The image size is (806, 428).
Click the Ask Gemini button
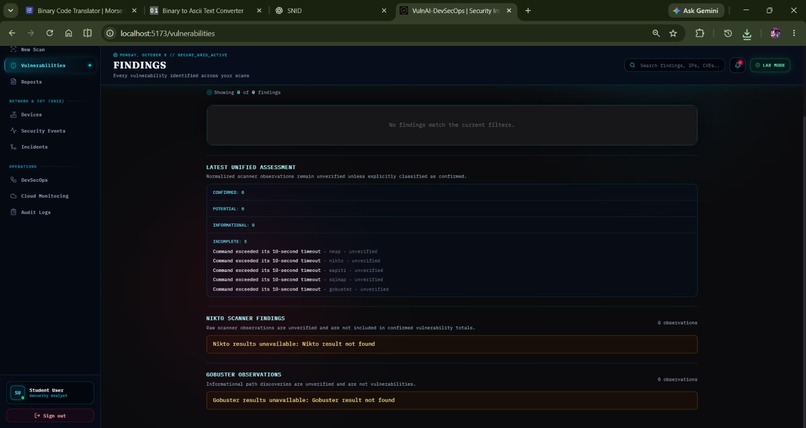tap(696, 11)
